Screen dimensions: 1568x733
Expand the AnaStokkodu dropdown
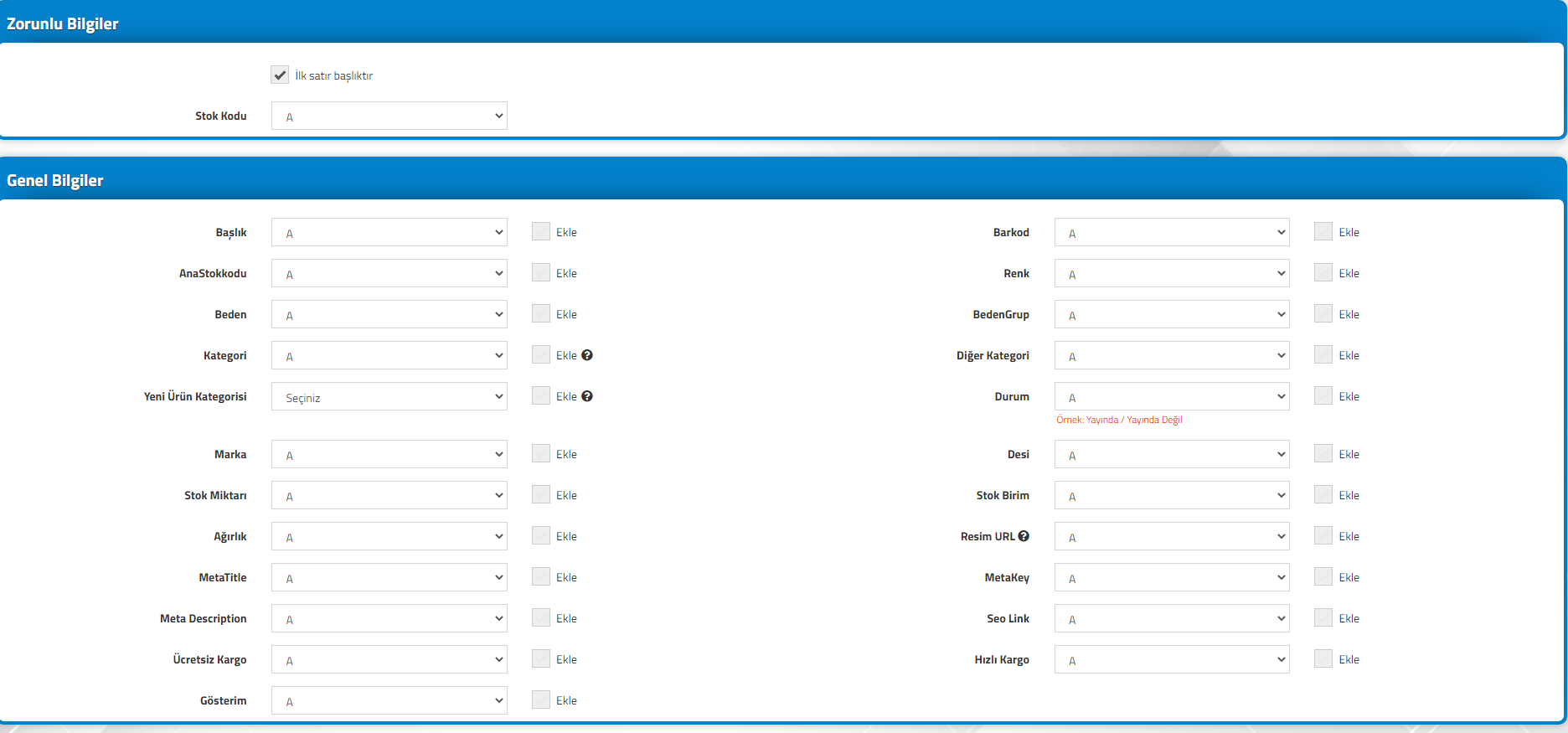coord(389,273)
